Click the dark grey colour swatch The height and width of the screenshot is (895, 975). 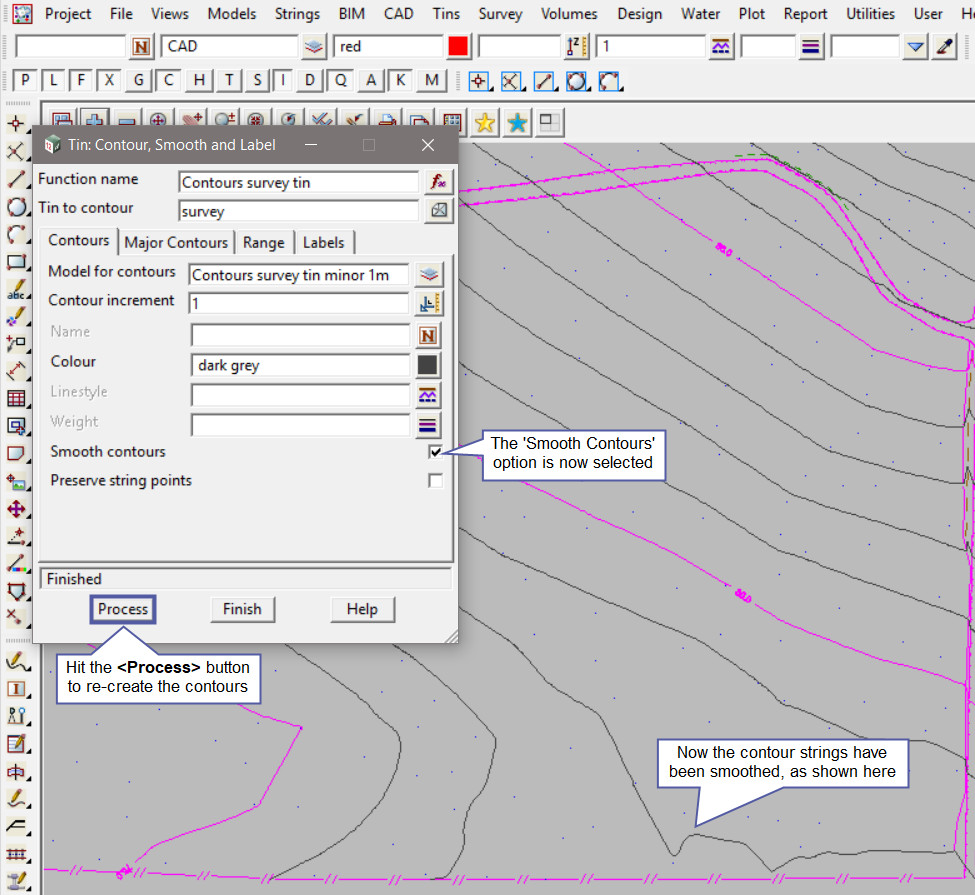(428, 365)
